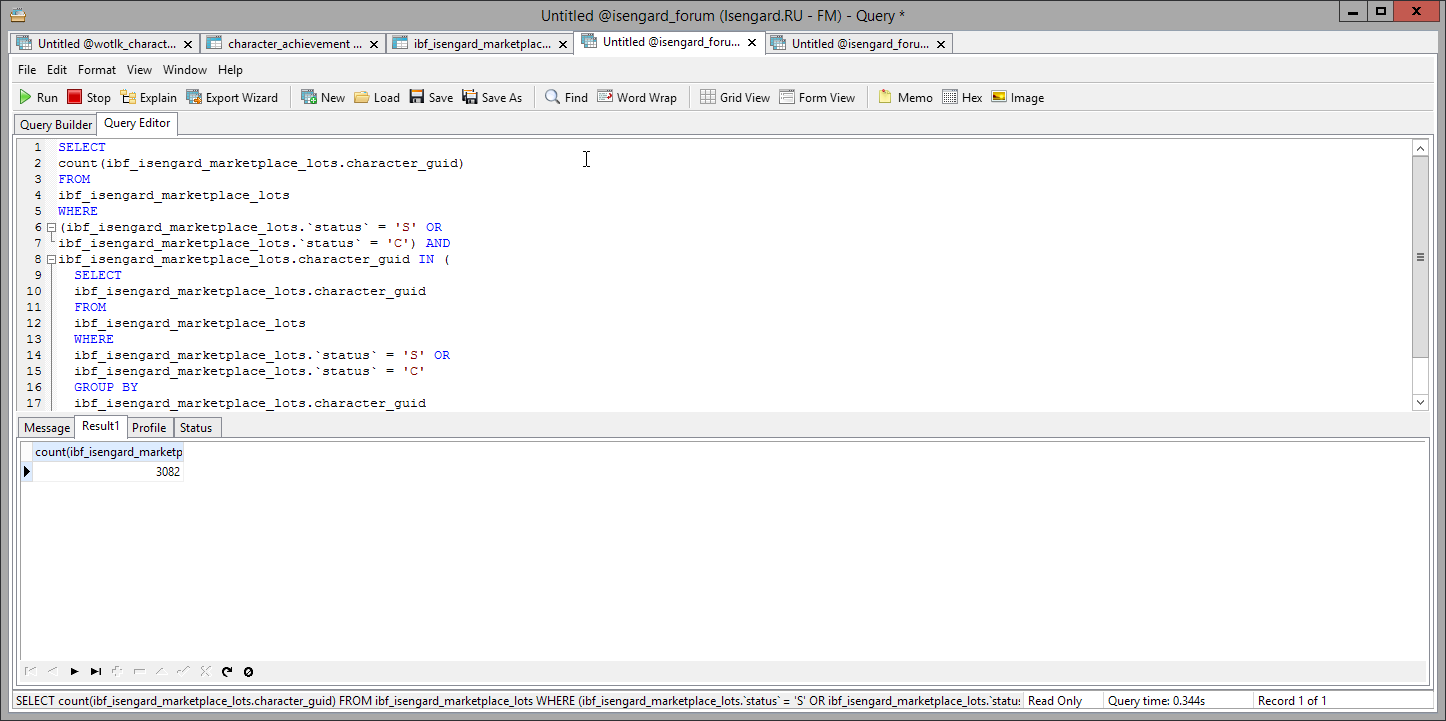Switch to the Query Builder tab
The height and width of the screenshot is (721, 1446).
point(56,125)
